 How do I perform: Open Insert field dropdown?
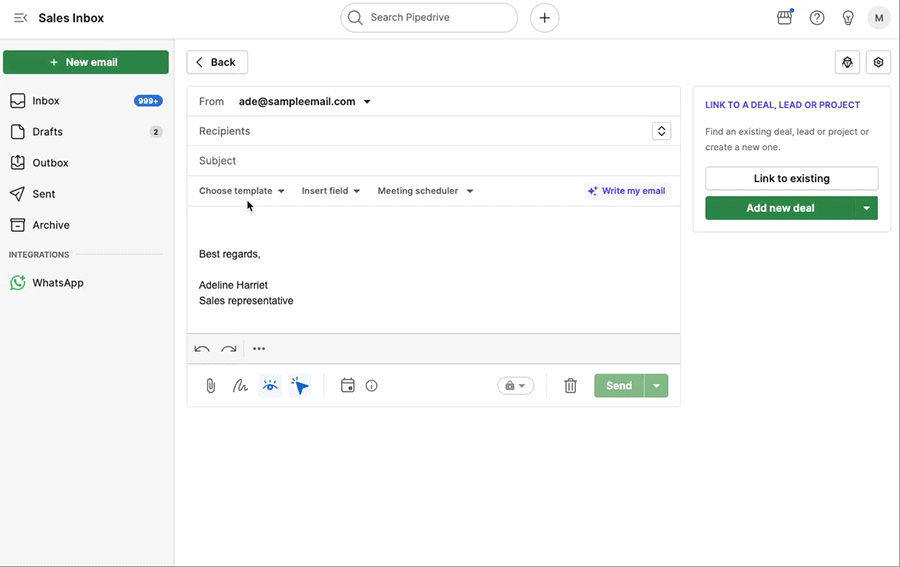[x=331, y=191]
